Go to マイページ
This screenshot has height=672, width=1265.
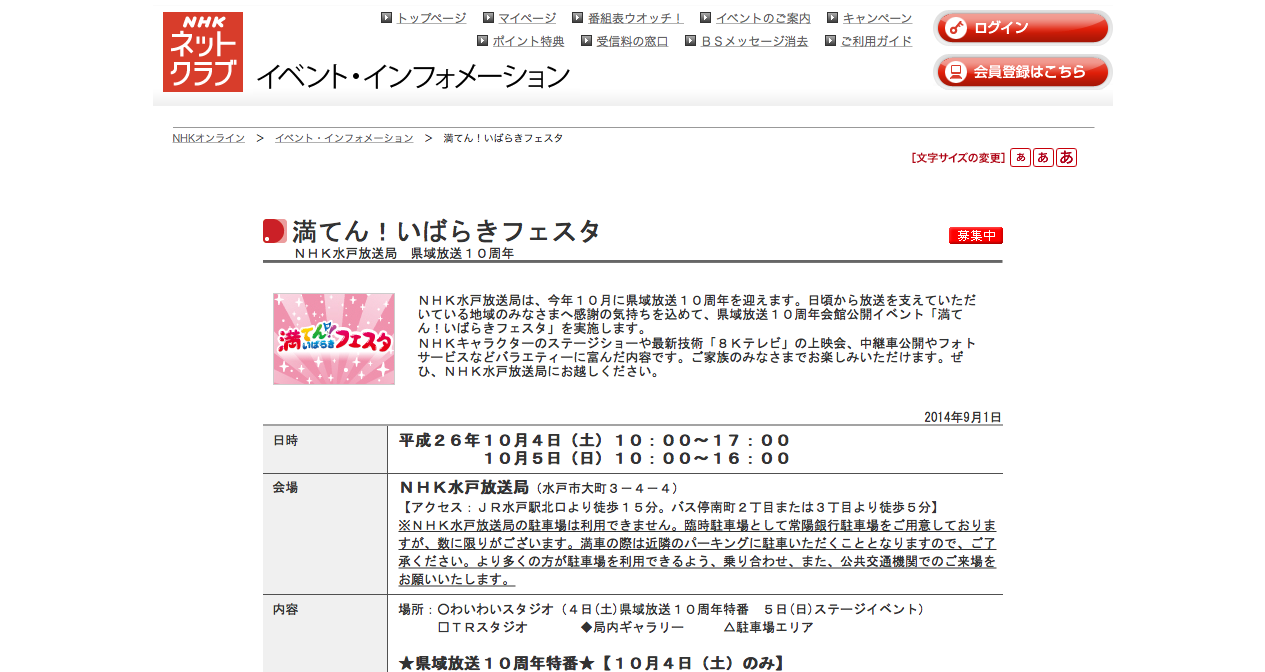[x=527, y=18]
